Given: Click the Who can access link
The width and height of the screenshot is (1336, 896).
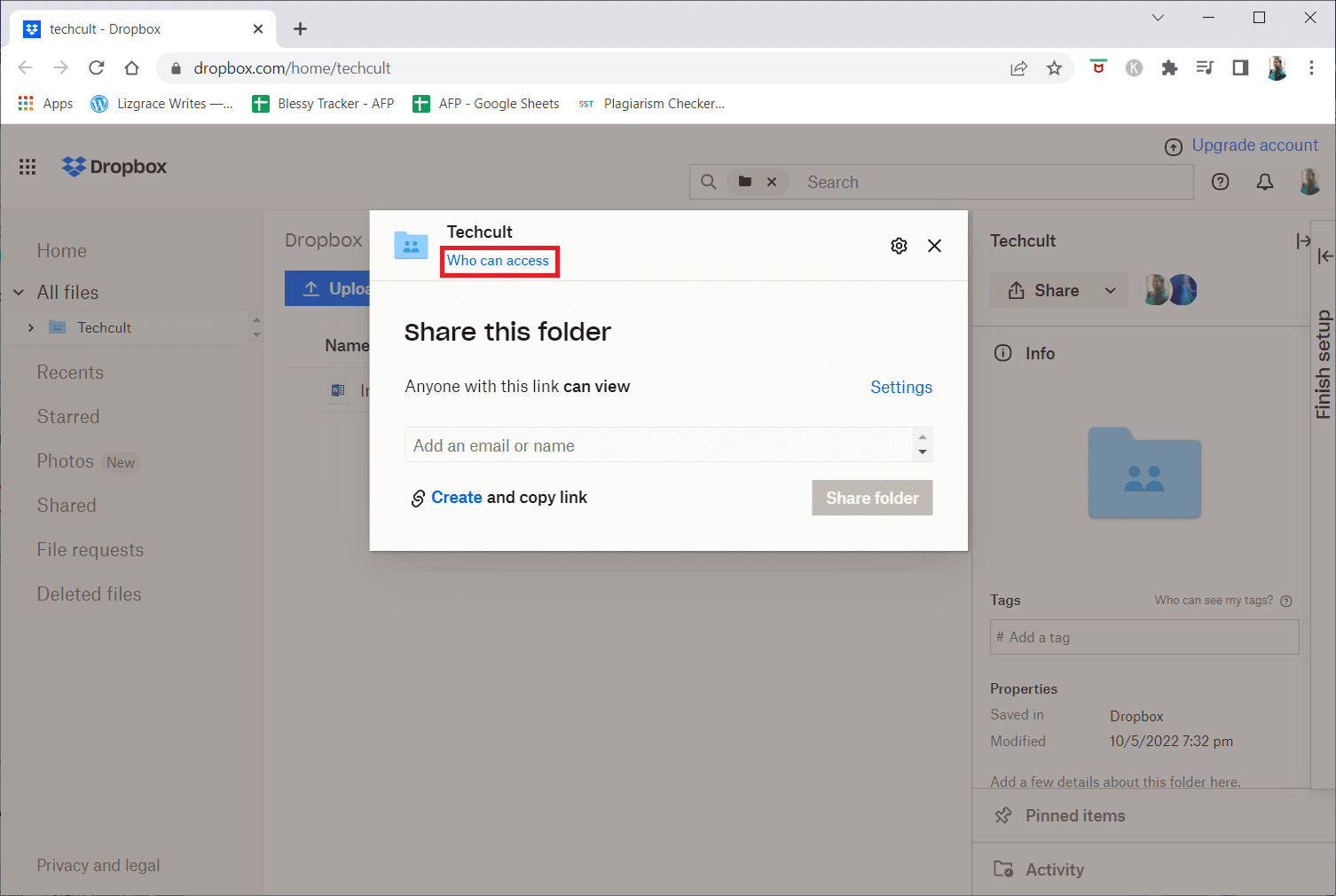Looking at the screenshot, I should 498,261.
